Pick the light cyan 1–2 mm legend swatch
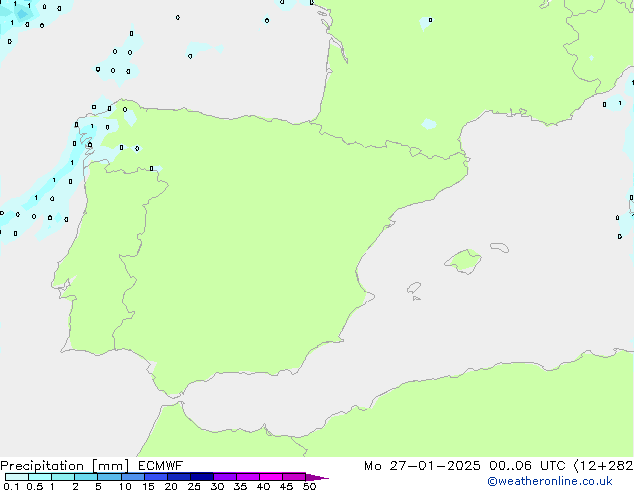This screenshot has width=634, height=490. pyautogui.click(x=63, y=477)
